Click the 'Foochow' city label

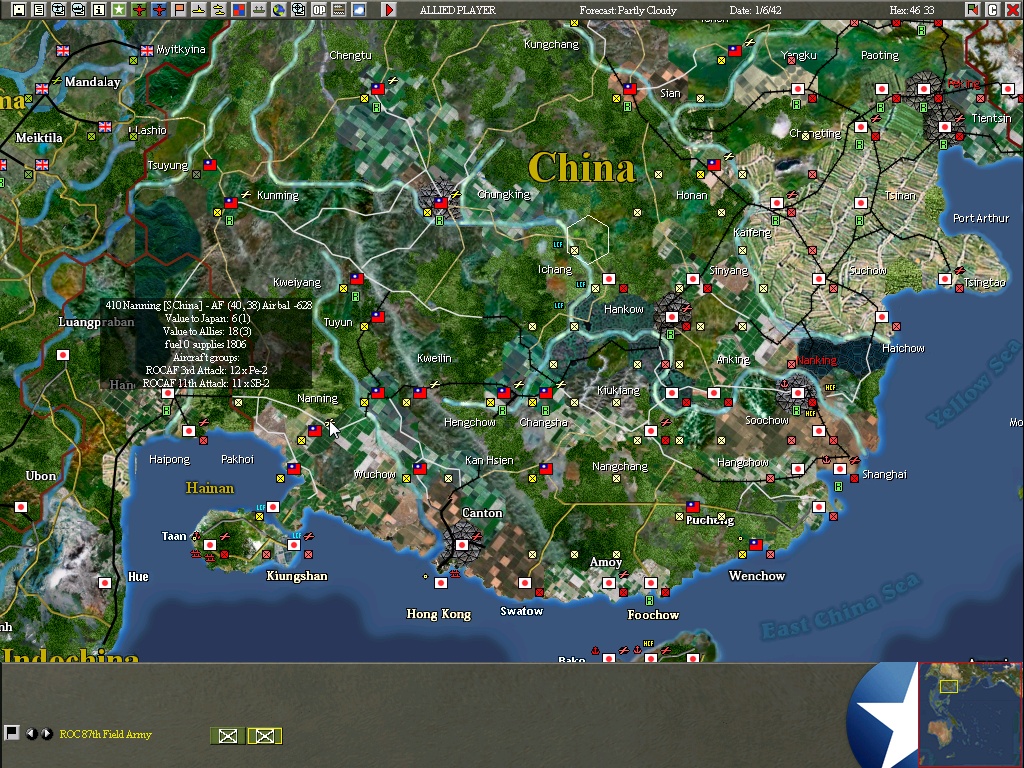click(x=653, y=615)
